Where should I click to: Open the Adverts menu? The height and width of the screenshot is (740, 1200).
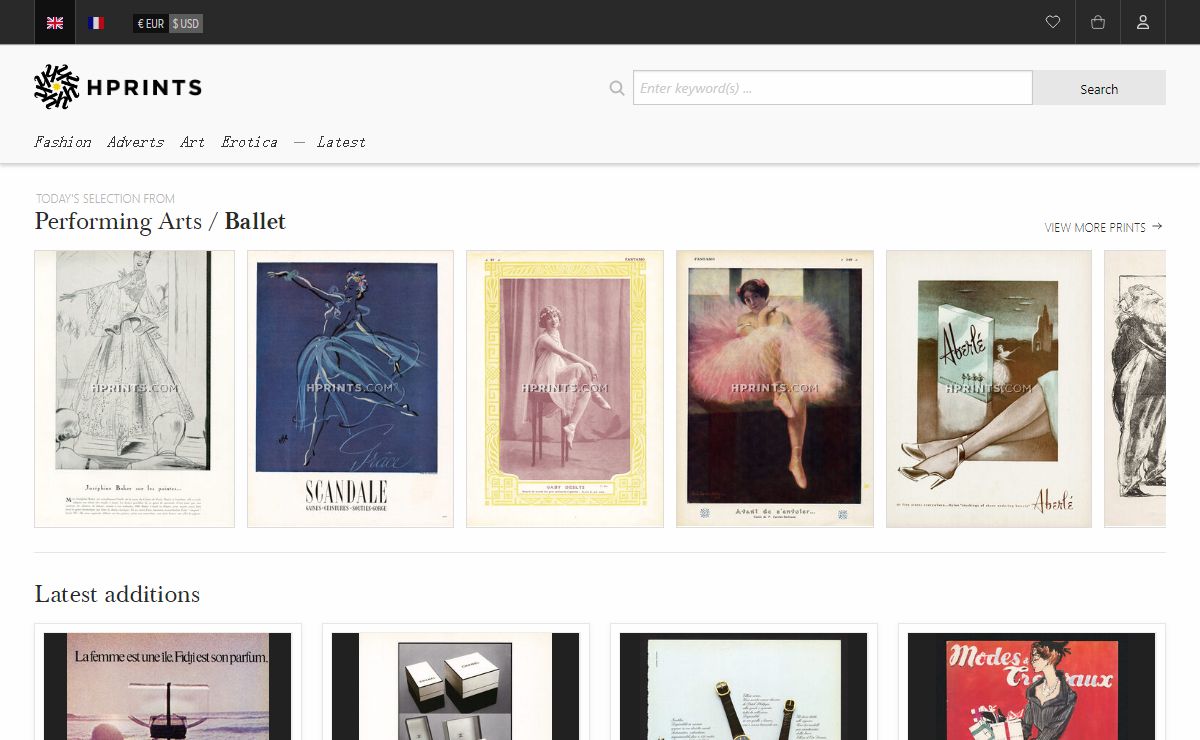pos(135,142)
